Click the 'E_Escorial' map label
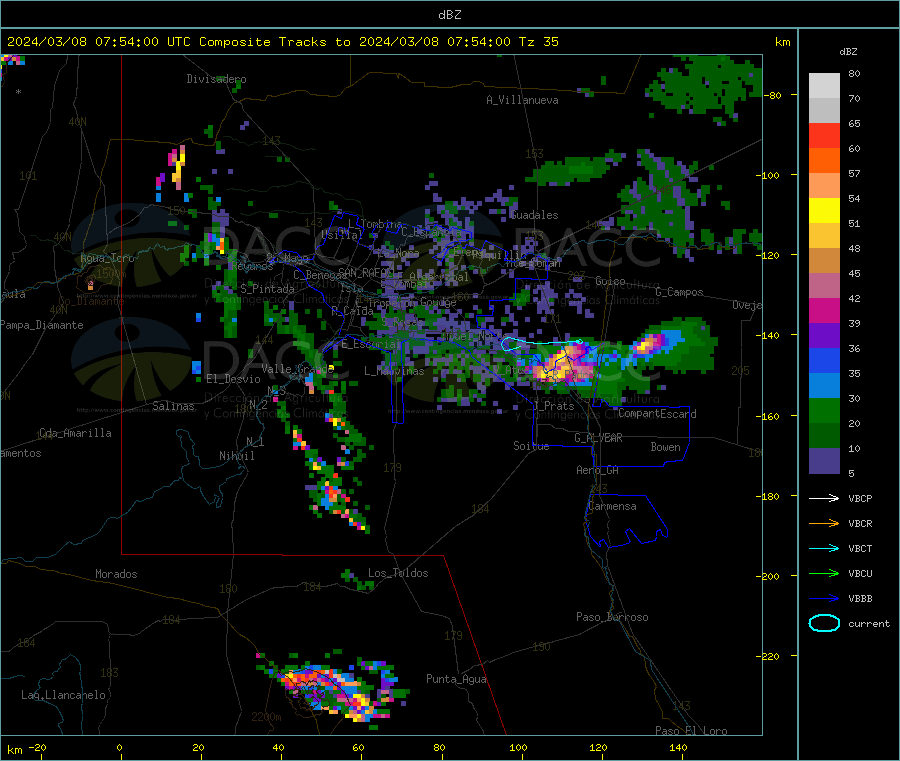 click(370, 344)
